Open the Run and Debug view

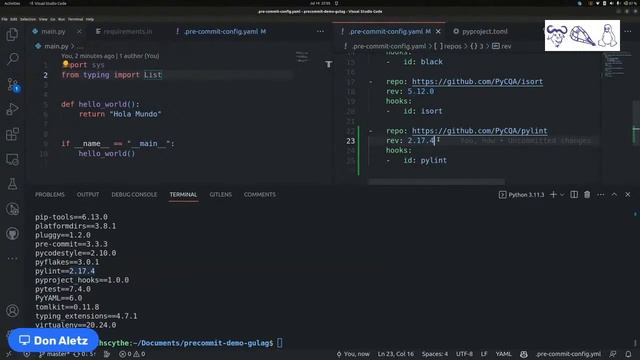pyautogui.click(x=12, y=109)
